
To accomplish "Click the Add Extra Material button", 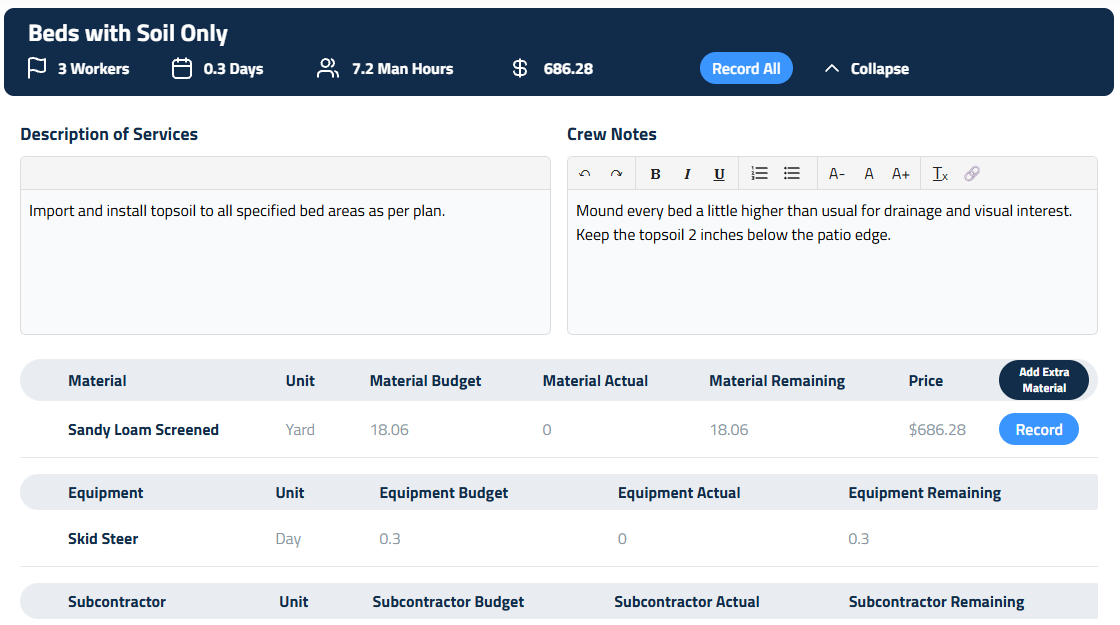I will tap(1044, 380).
